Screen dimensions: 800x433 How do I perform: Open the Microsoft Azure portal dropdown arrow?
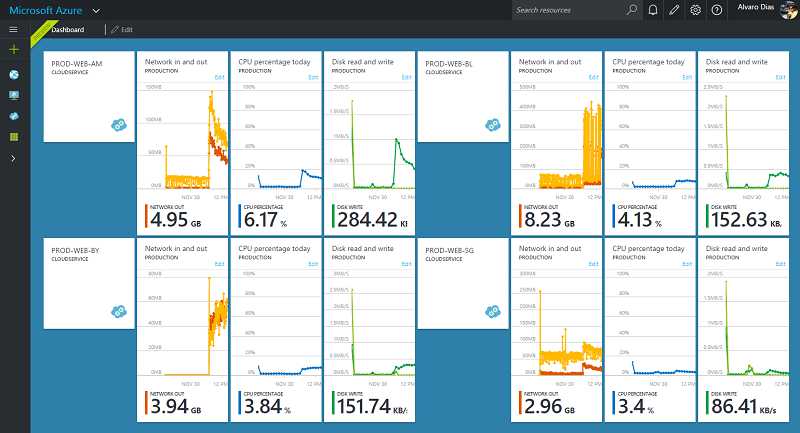coord(96,11)
